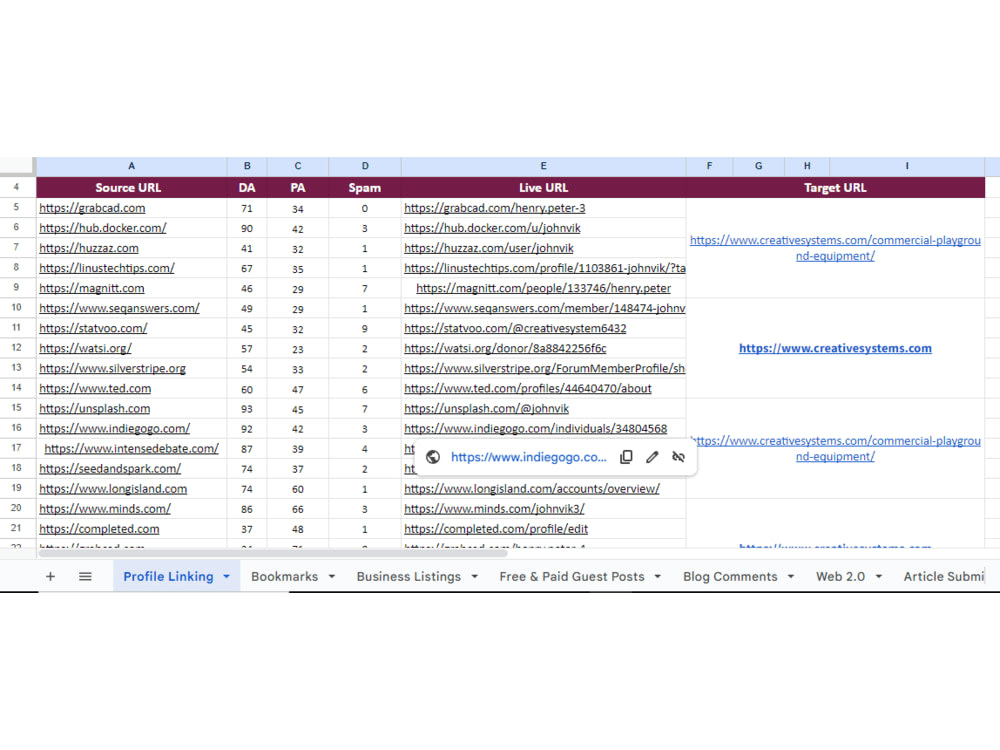Image resolution: width=1000 pixels, height=750 pixels.
Task: Open the all sheets list icon
Action: click(x=85, y=577)
